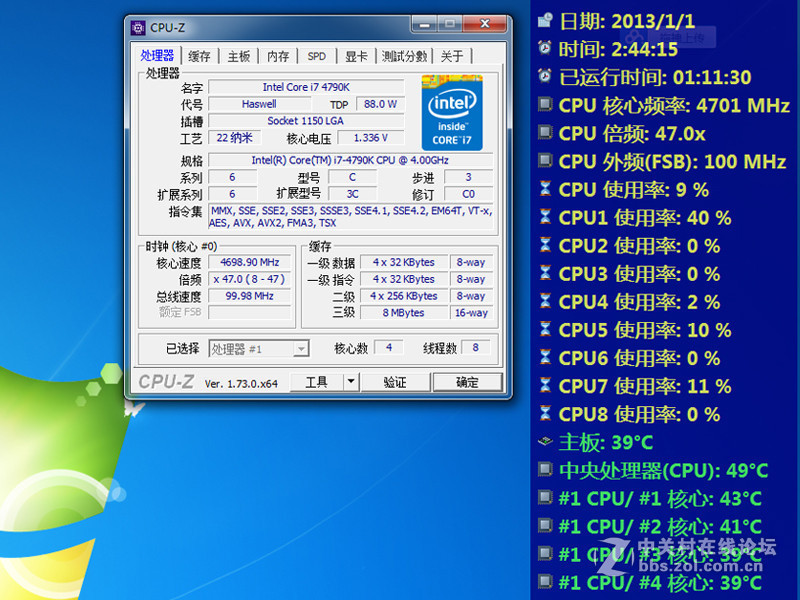Screen dimensions: 800x600
Task: Switch to the 处理器 tab
Action: (157, 56)
